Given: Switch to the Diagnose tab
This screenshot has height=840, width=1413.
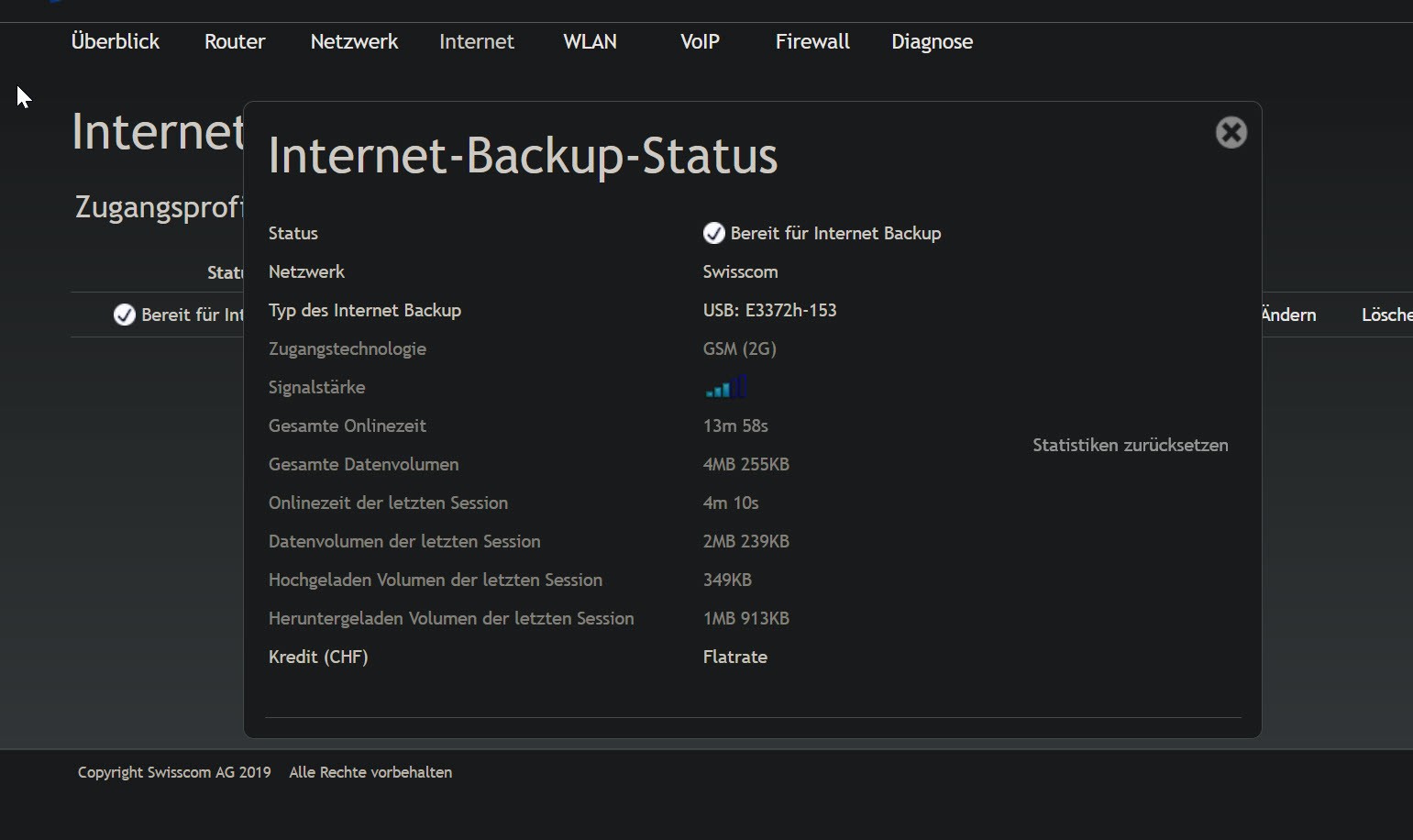Looking at the screenshot, I should point(932,42).
